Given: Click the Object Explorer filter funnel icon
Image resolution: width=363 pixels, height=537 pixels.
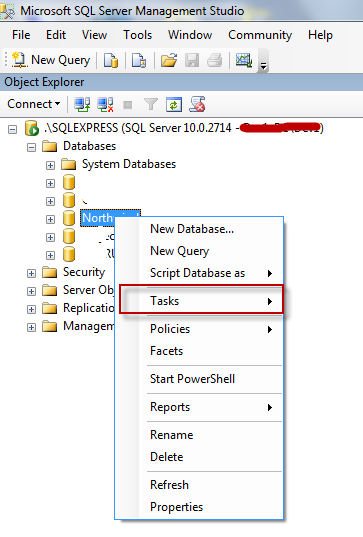Looking at the screenshot, I should click(x=151, y=104).
